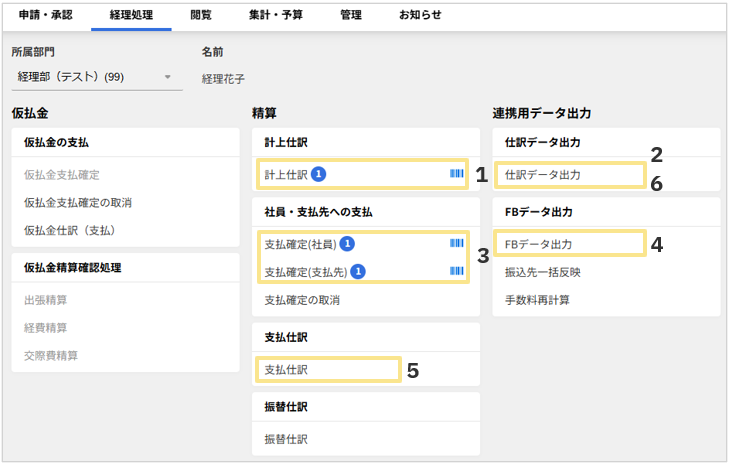Image resolution: width=729 pixels, height=467 pixels.
Task: Select the 経理処理 tab
Action: (x=130, y=16)
